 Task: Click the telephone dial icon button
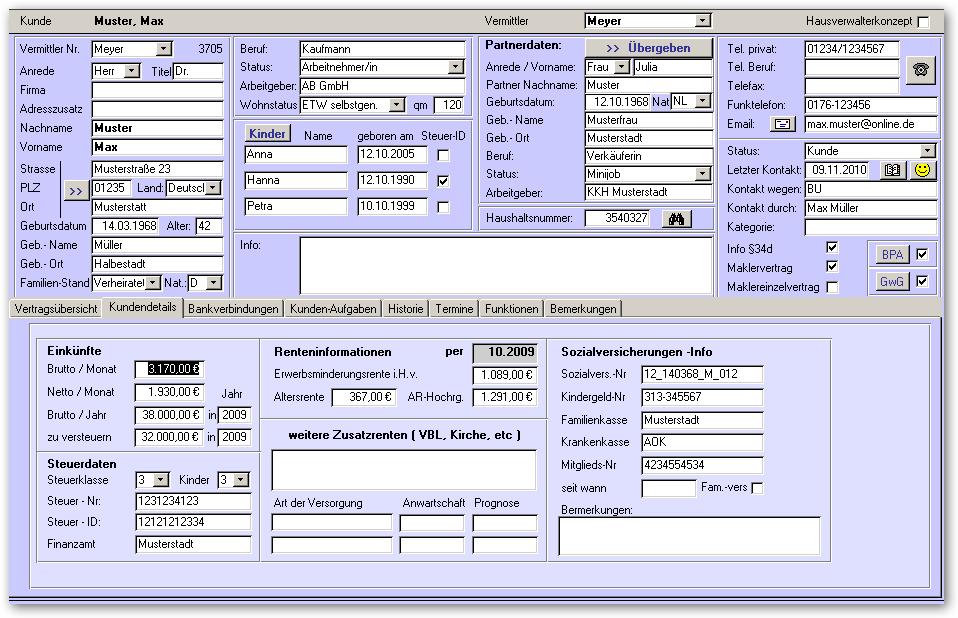click(x=921, y=68)
